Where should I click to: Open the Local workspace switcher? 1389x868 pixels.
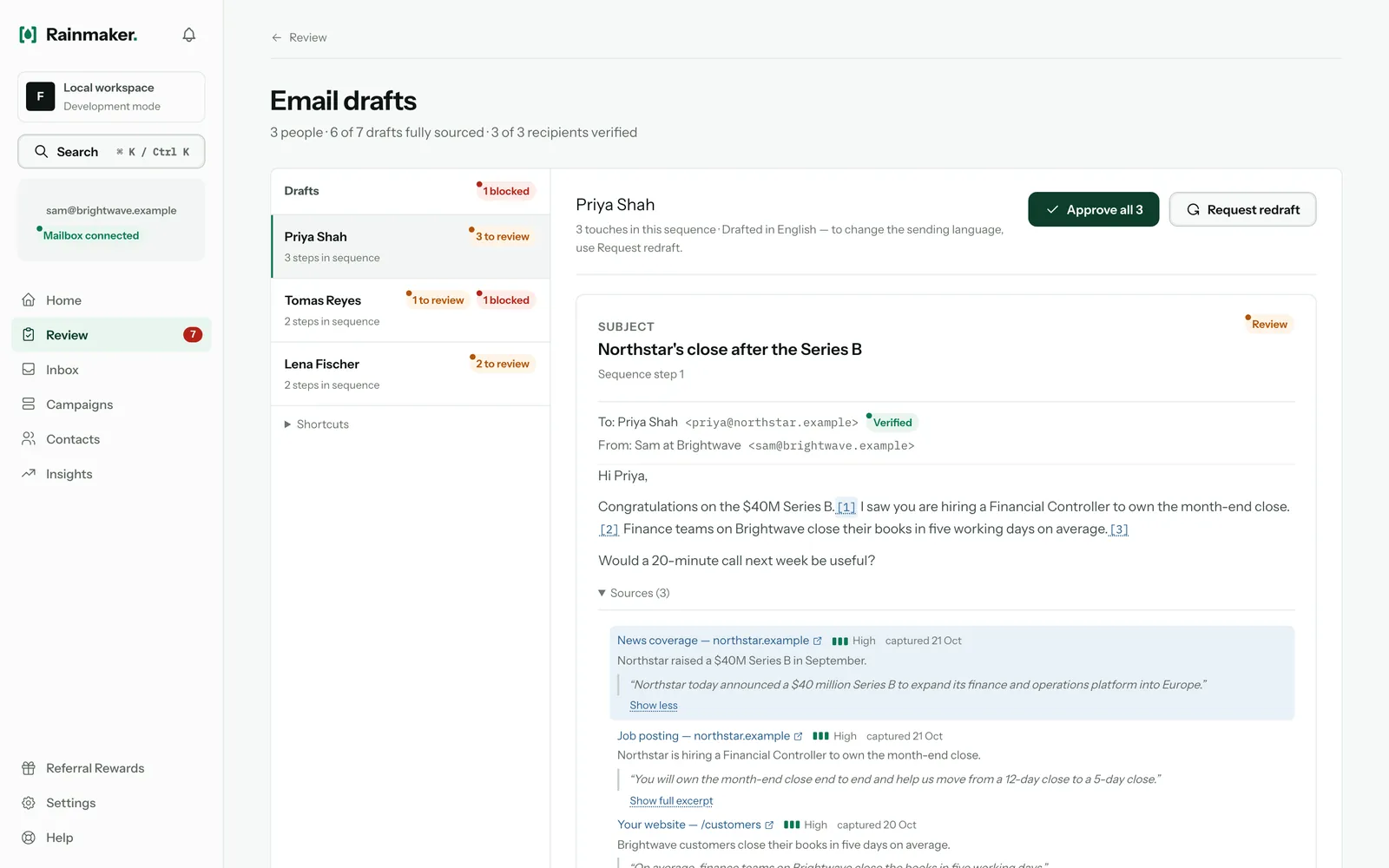(x=111, y=96)
